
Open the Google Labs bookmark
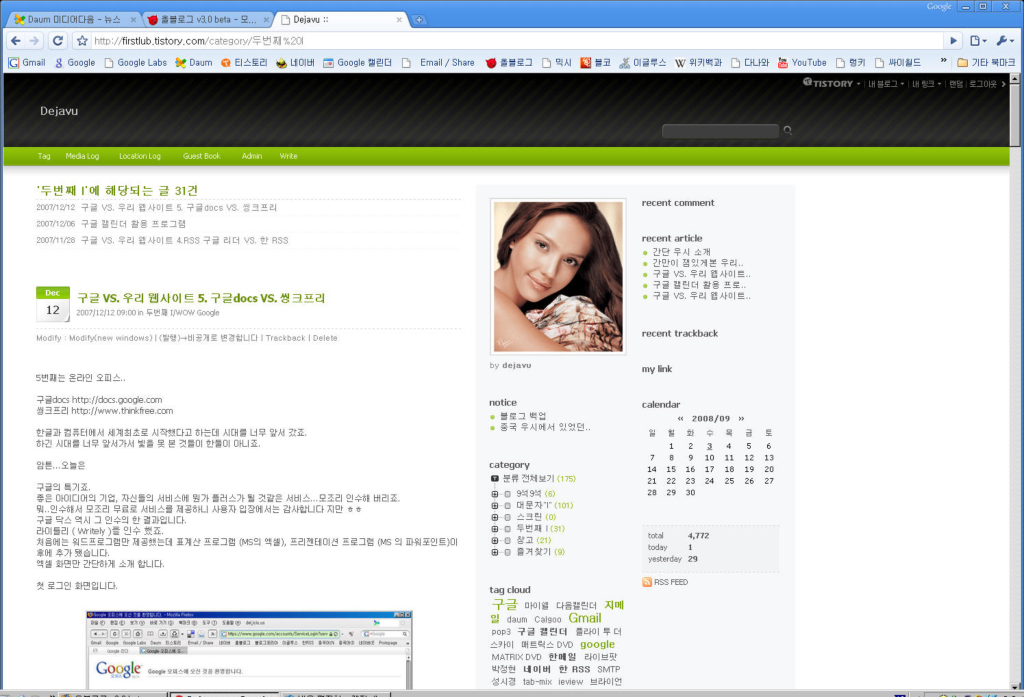pyautogui.click(x=135, y=63)
